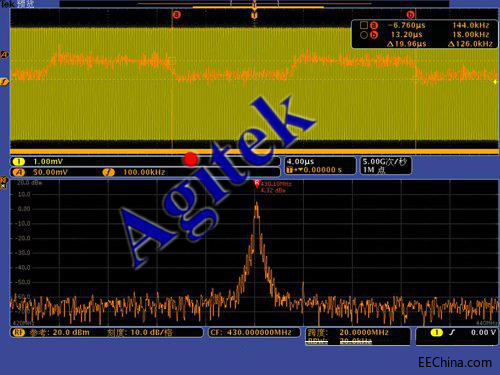The image size is (500, 375).
Task: Select the RF badge beside the 20.0 dBm reference
Action: 19,333
